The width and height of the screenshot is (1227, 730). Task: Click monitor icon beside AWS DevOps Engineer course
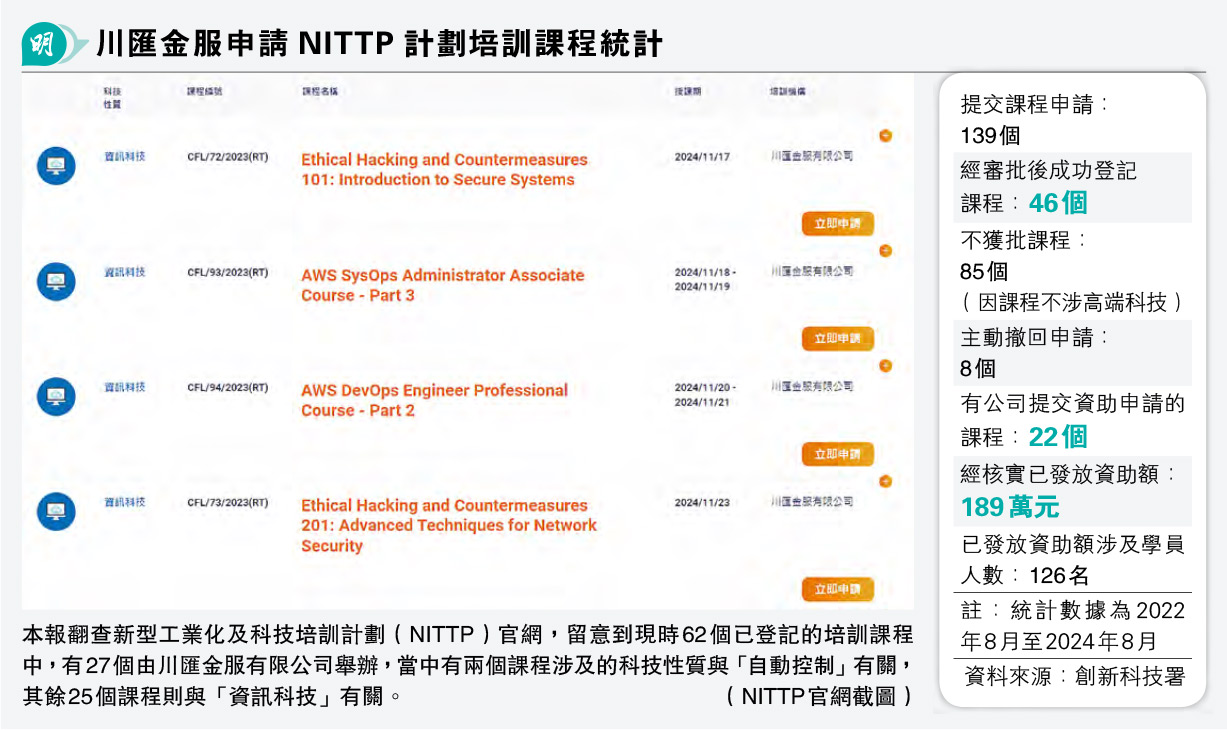(x=56, y=396)
